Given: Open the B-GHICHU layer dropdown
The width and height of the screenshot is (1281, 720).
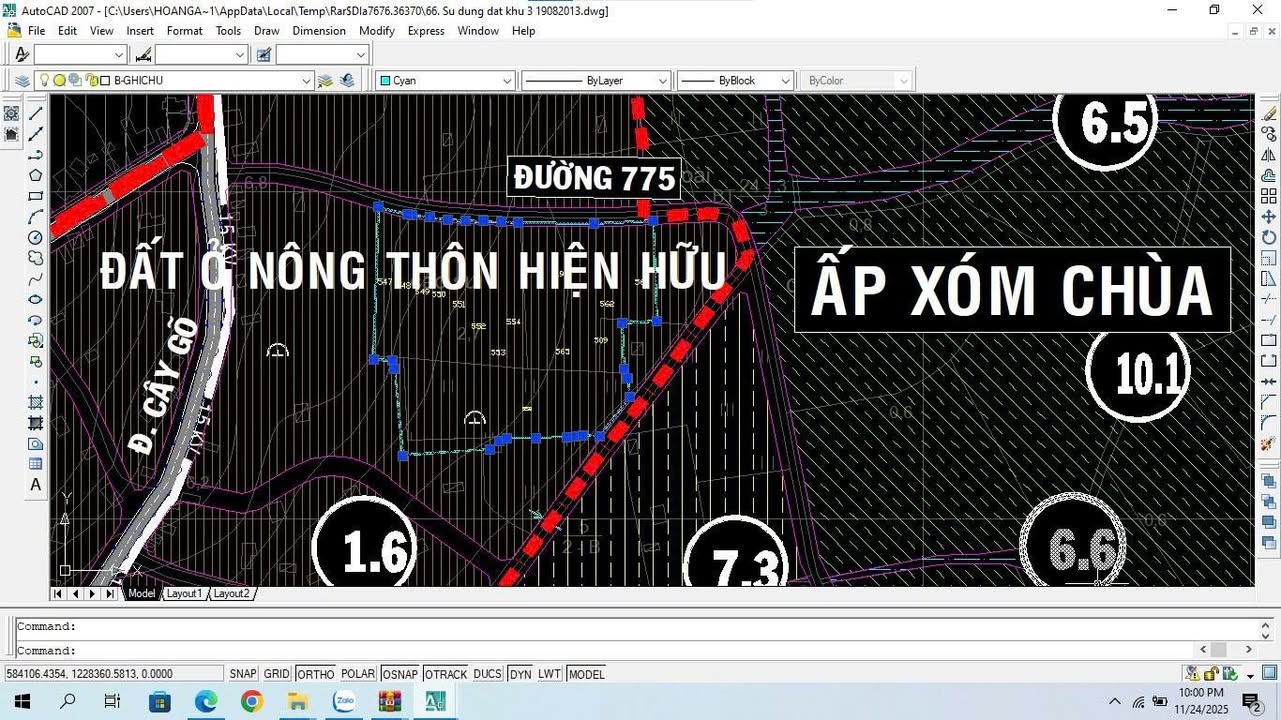Looking at the screenshot, I should [x=307, y=80].
